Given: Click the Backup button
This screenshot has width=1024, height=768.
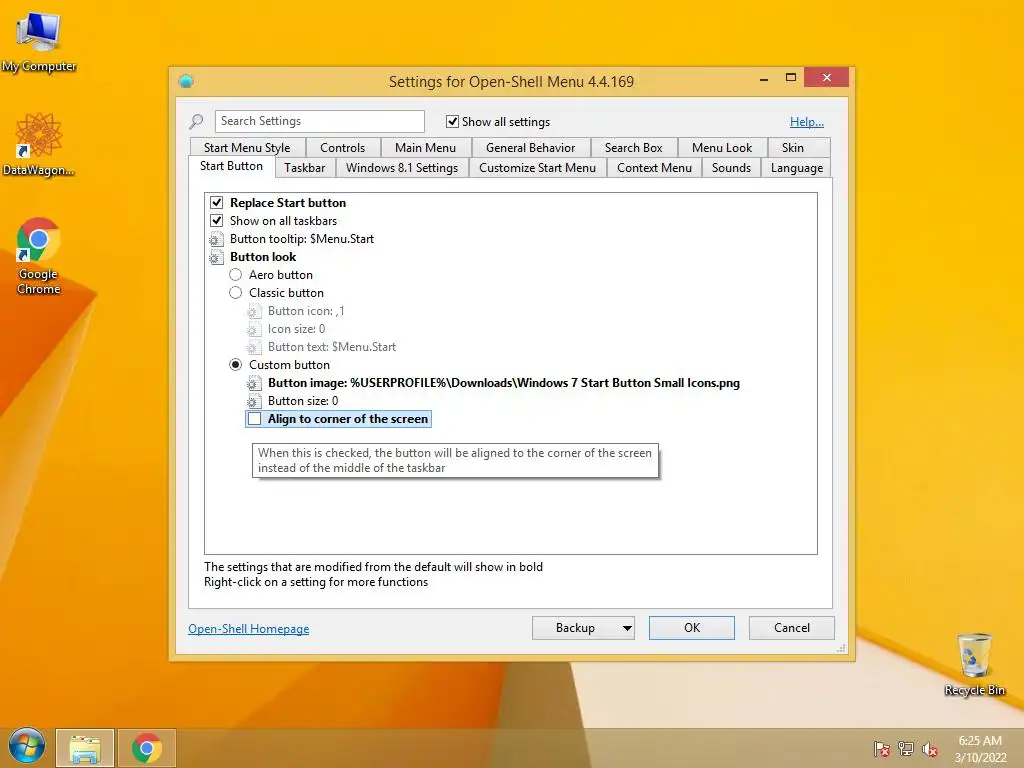Looking at the screenshot, I should tap(575, 628).
